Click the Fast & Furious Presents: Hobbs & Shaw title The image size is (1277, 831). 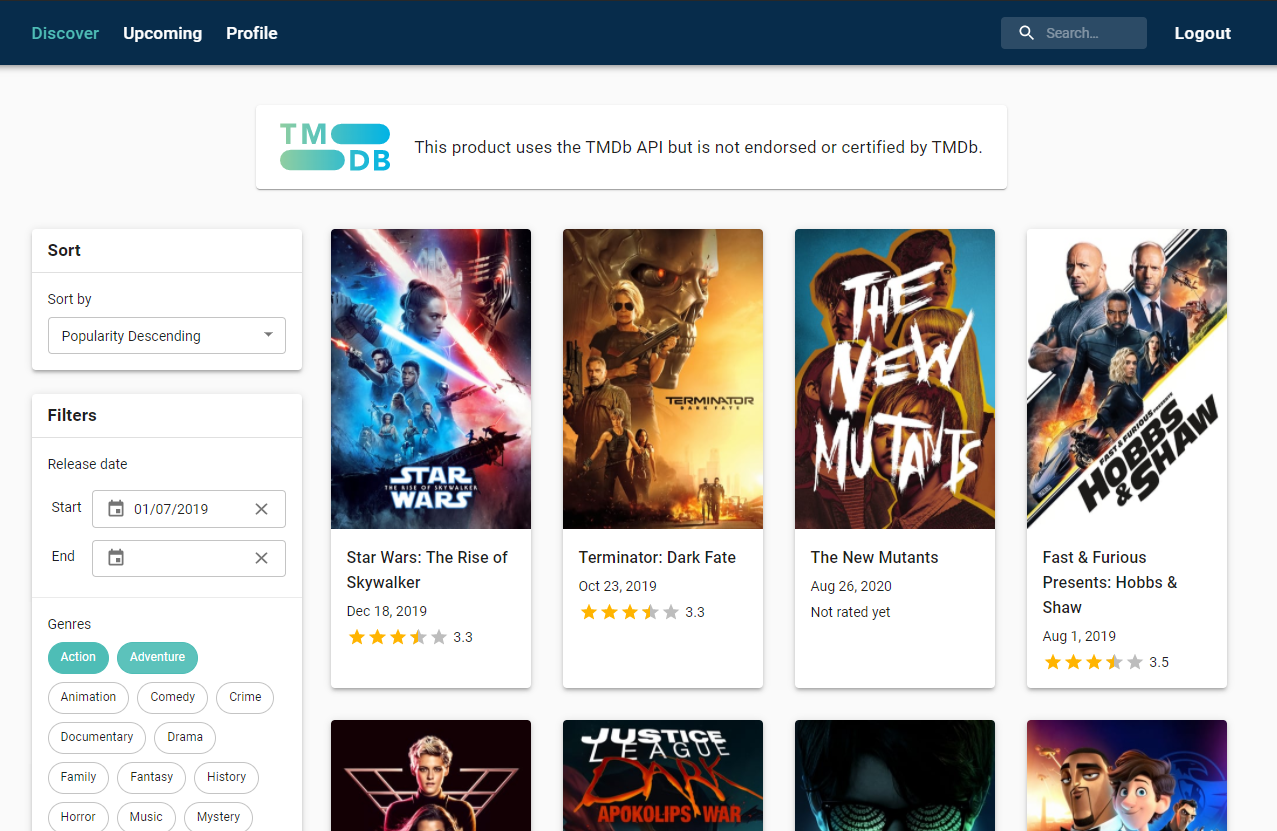tap(1110, 582)
